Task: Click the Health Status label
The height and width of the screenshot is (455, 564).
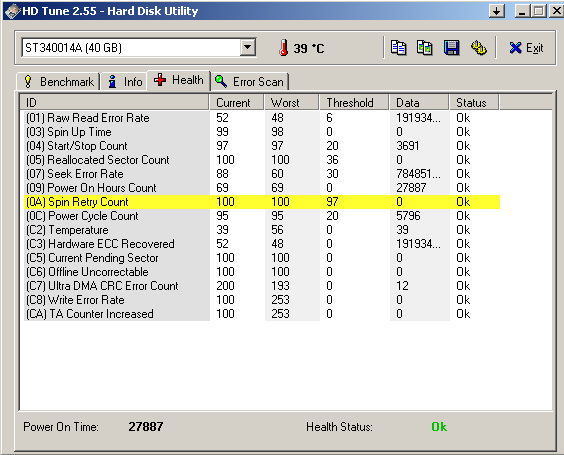Action: (x=339, y=427)
